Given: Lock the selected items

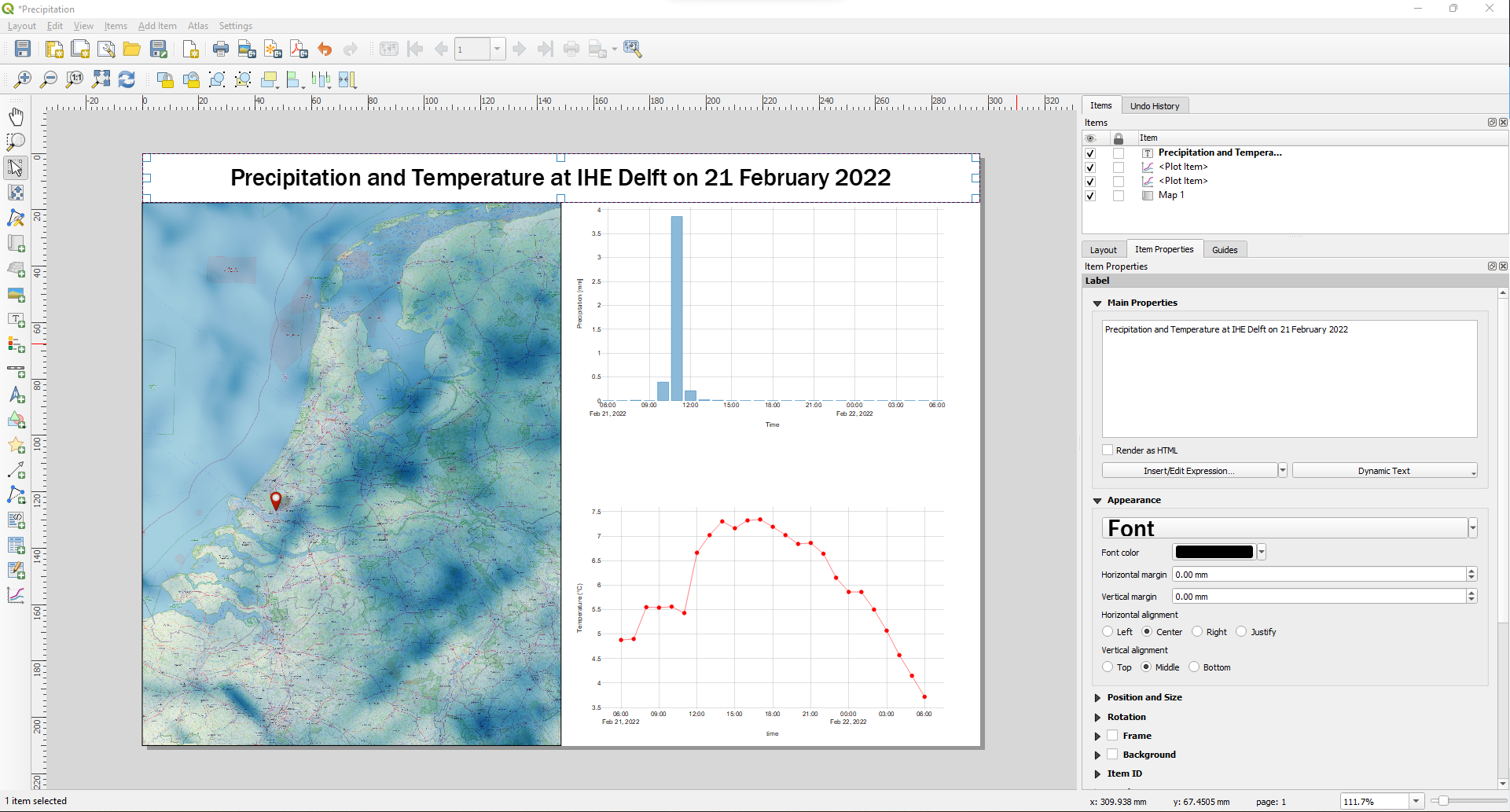Looking at the screenshot, I should coord(165,79).
